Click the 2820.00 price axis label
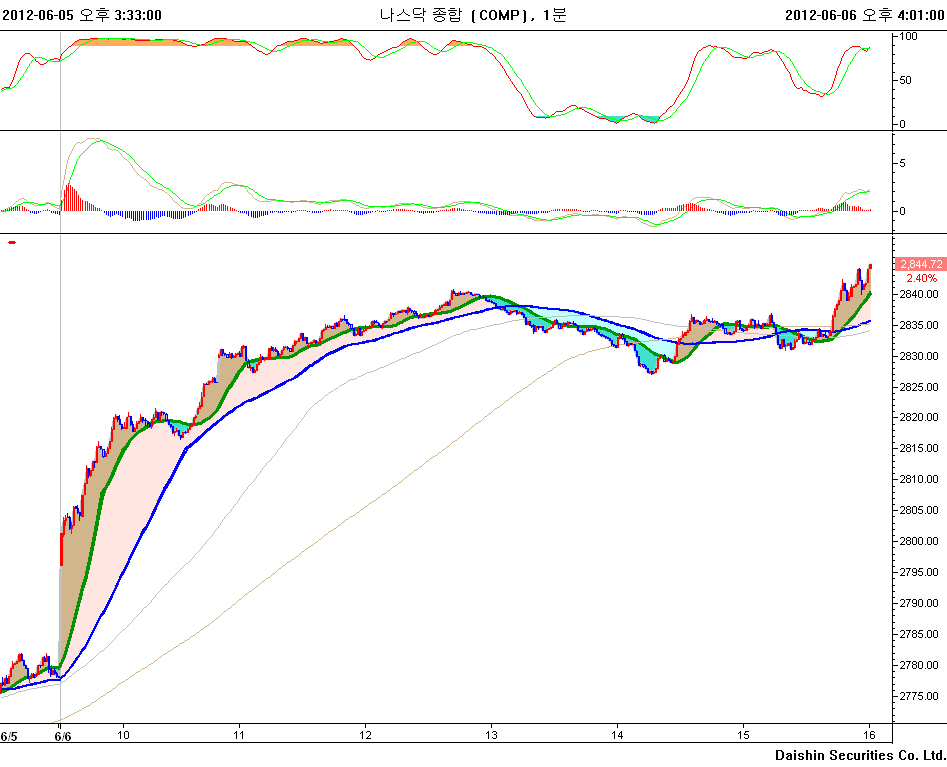Image resolution: width=947 pixels, height=767 pixels. click(x=918, y=418)
